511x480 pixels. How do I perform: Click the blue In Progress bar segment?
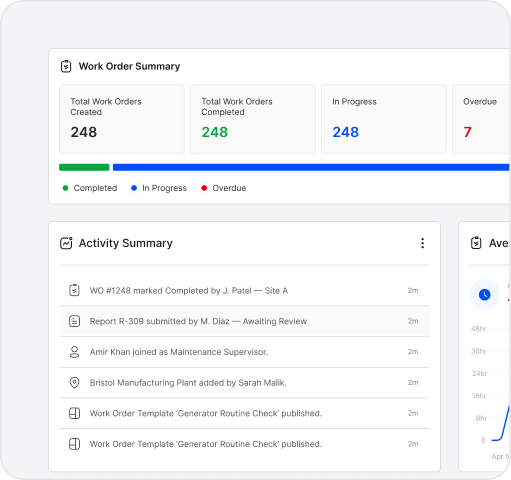point(311,167)
